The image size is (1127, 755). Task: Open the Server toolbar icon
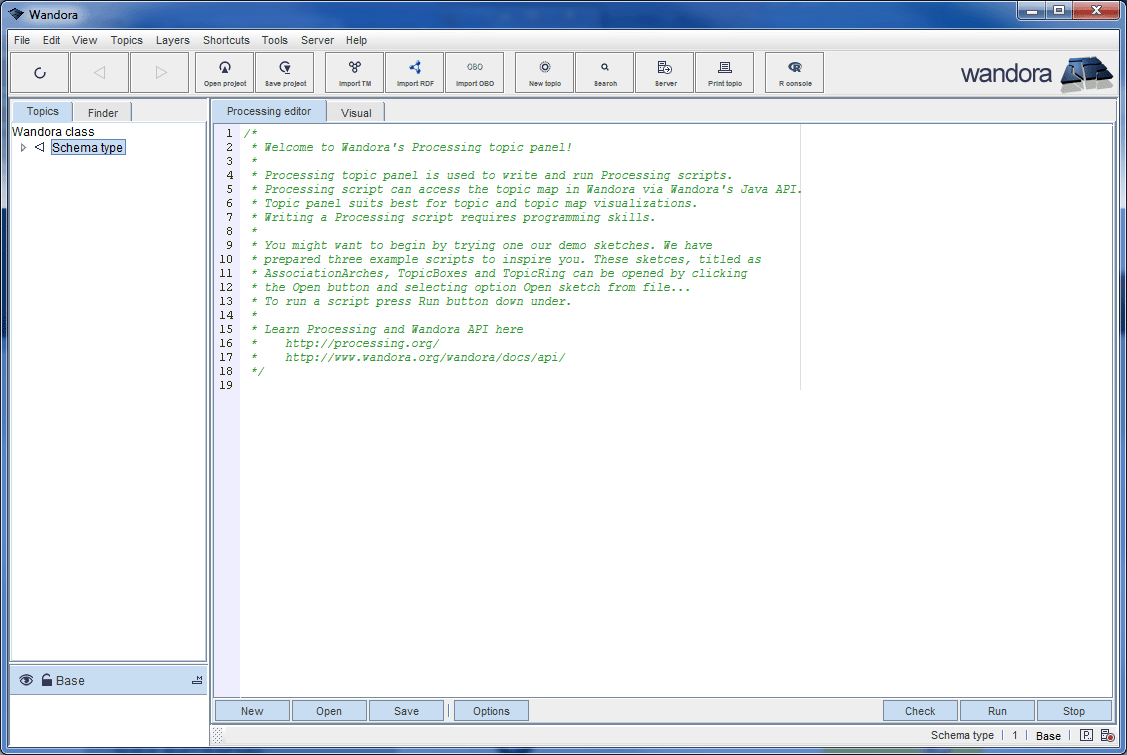point(664,71)
